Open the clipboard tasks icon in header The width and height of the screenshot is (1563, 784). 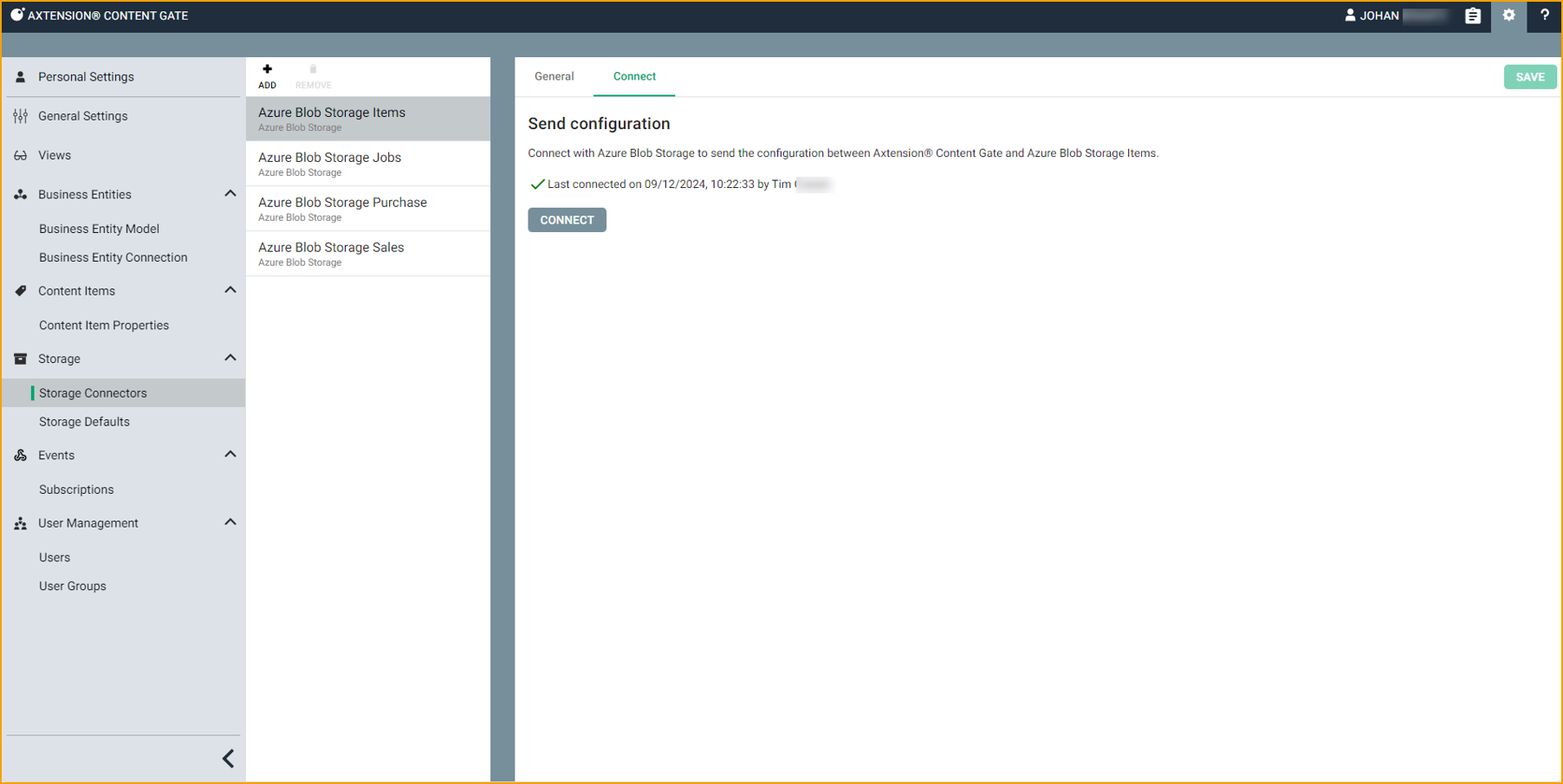tap(1473, 16)
